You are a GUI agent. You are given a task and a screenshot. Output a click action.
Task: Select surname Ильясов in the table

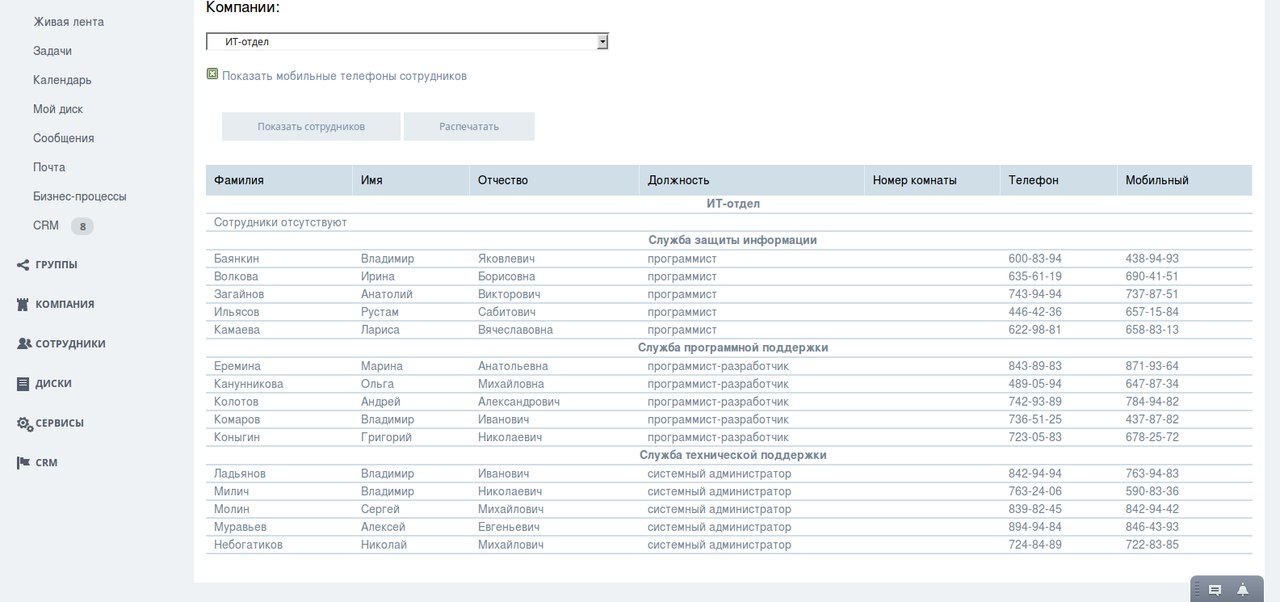(x=237, y=312)
